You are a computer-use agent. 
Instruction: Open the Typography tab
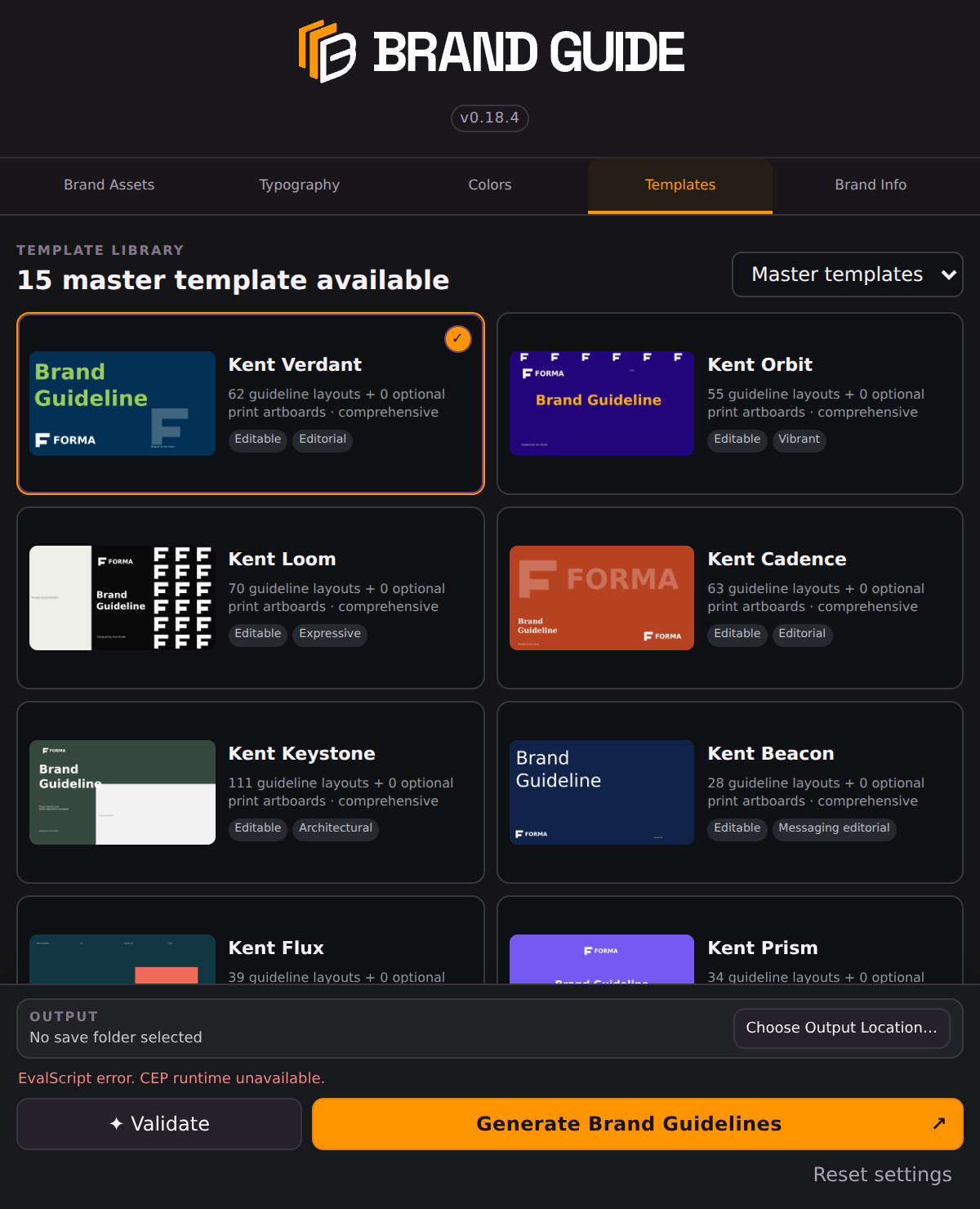(300, 185)
